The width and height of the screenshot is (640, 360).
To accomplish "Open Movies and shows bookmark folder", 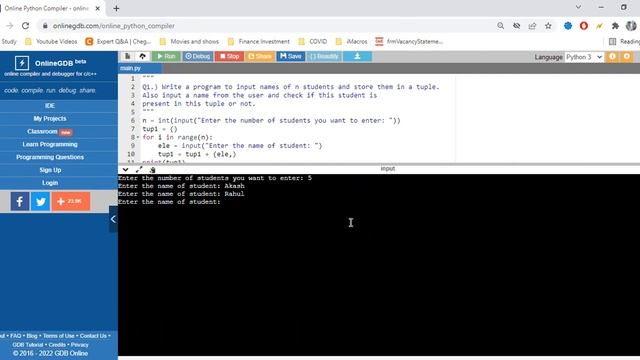I will (189, 41).
